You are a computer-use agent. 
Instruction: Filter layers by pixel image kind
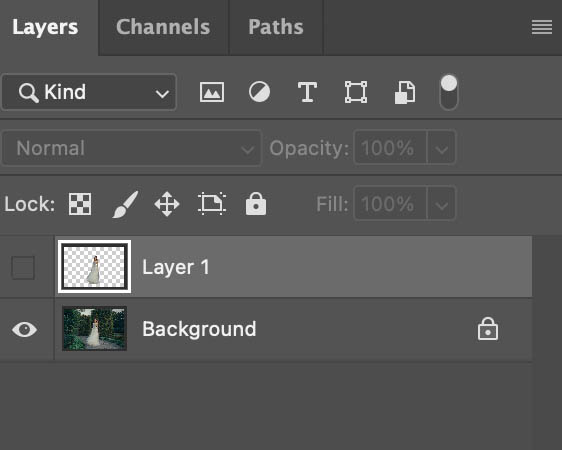coord(212,92)
